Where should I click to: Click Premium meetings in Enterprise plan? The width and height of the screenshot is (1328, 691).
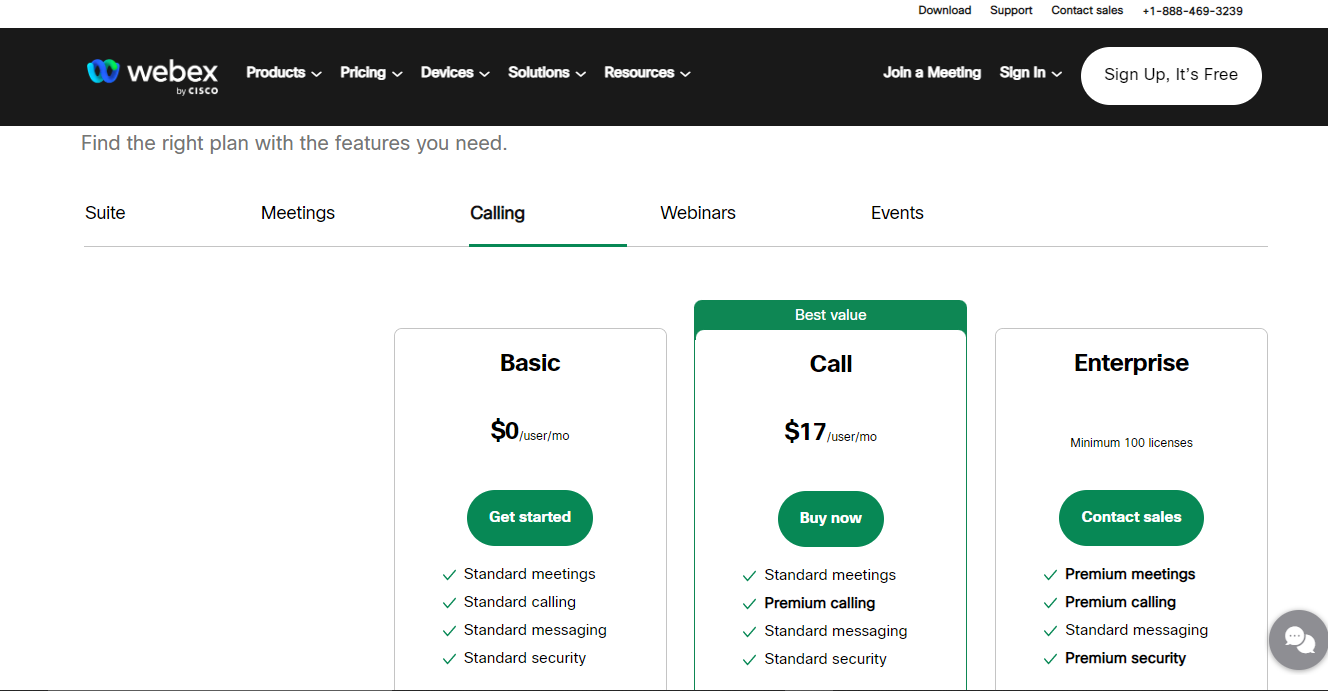pos(1130,574)
